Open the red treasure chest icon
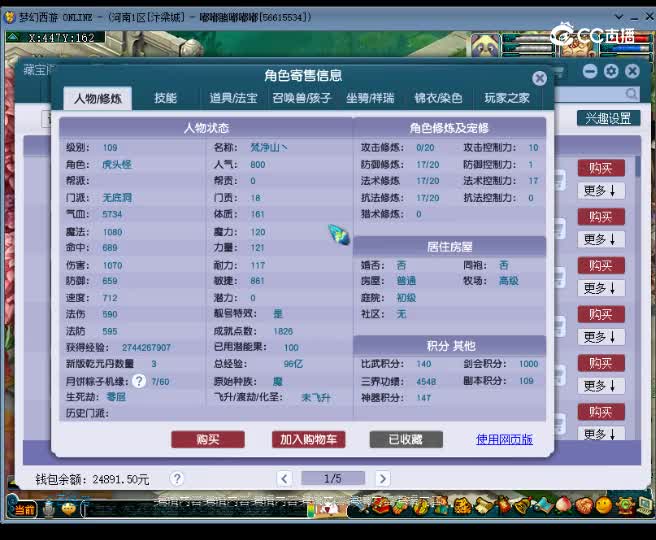The image size is (656, 540). (x=381, y=505)
